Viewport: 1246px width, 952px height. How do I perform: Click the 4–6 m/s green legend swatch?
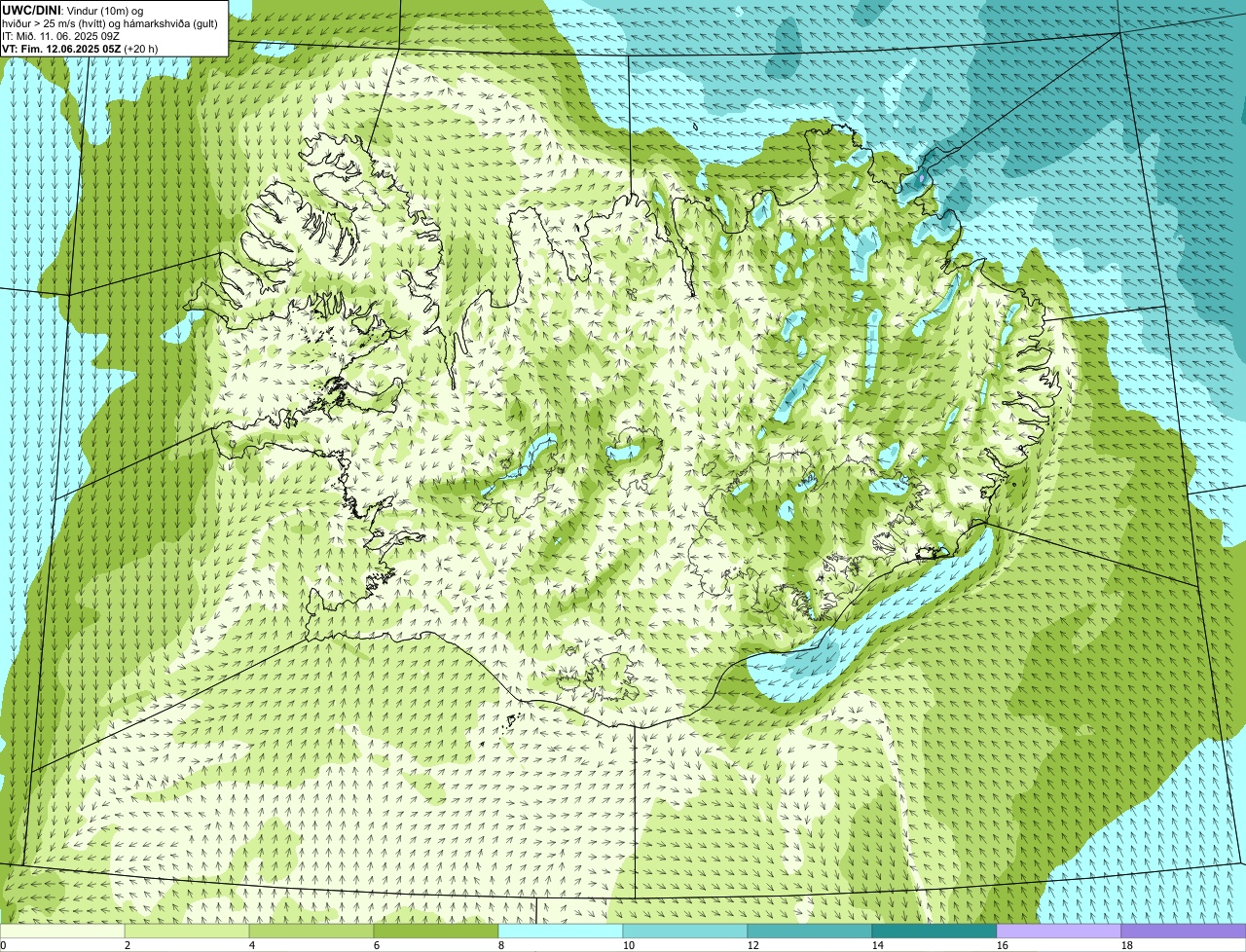pyautogui.click(x=311, y=932)
